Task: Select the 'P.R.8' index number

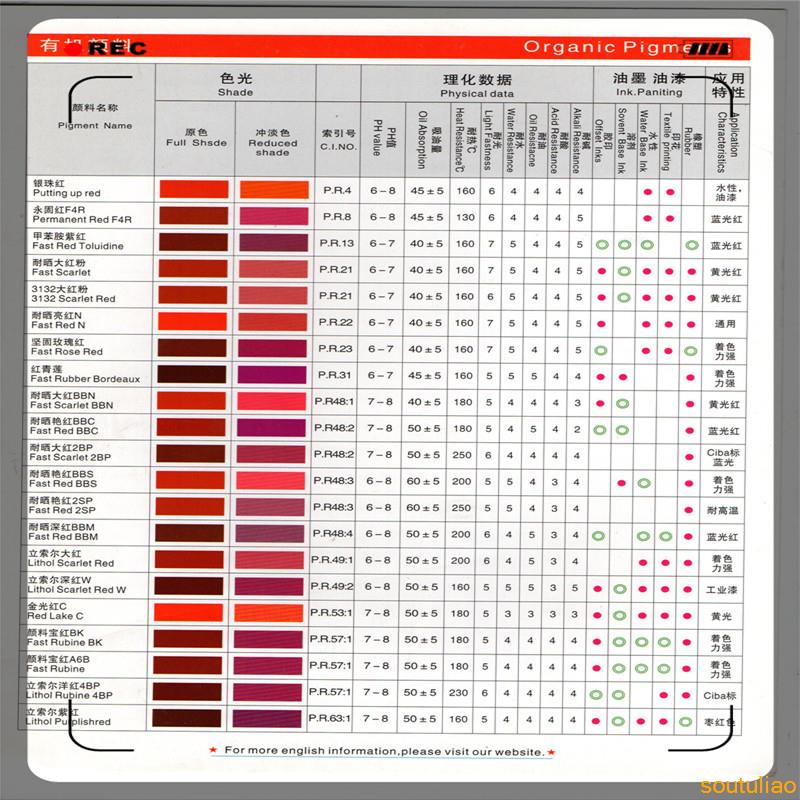Action: pyautogui.click(x=337, y=216)
